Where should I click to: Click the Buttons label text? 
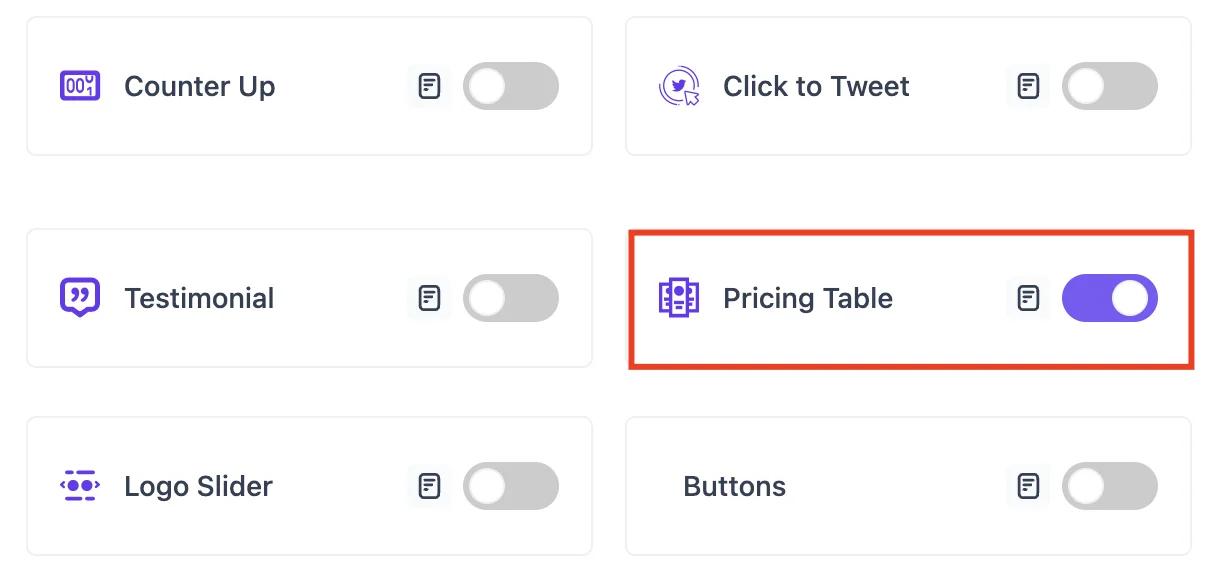(x=734, y=486)
